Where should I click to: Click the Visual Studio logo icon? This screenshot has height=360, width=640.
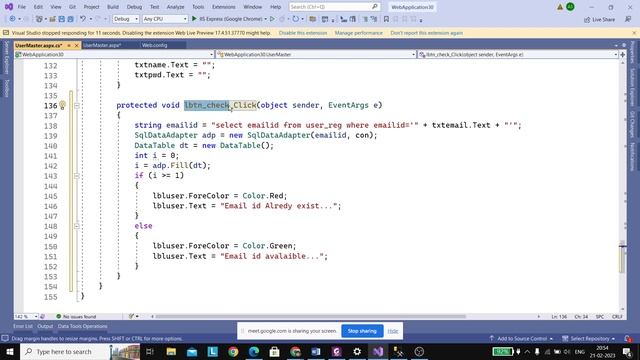coord(9,7)
